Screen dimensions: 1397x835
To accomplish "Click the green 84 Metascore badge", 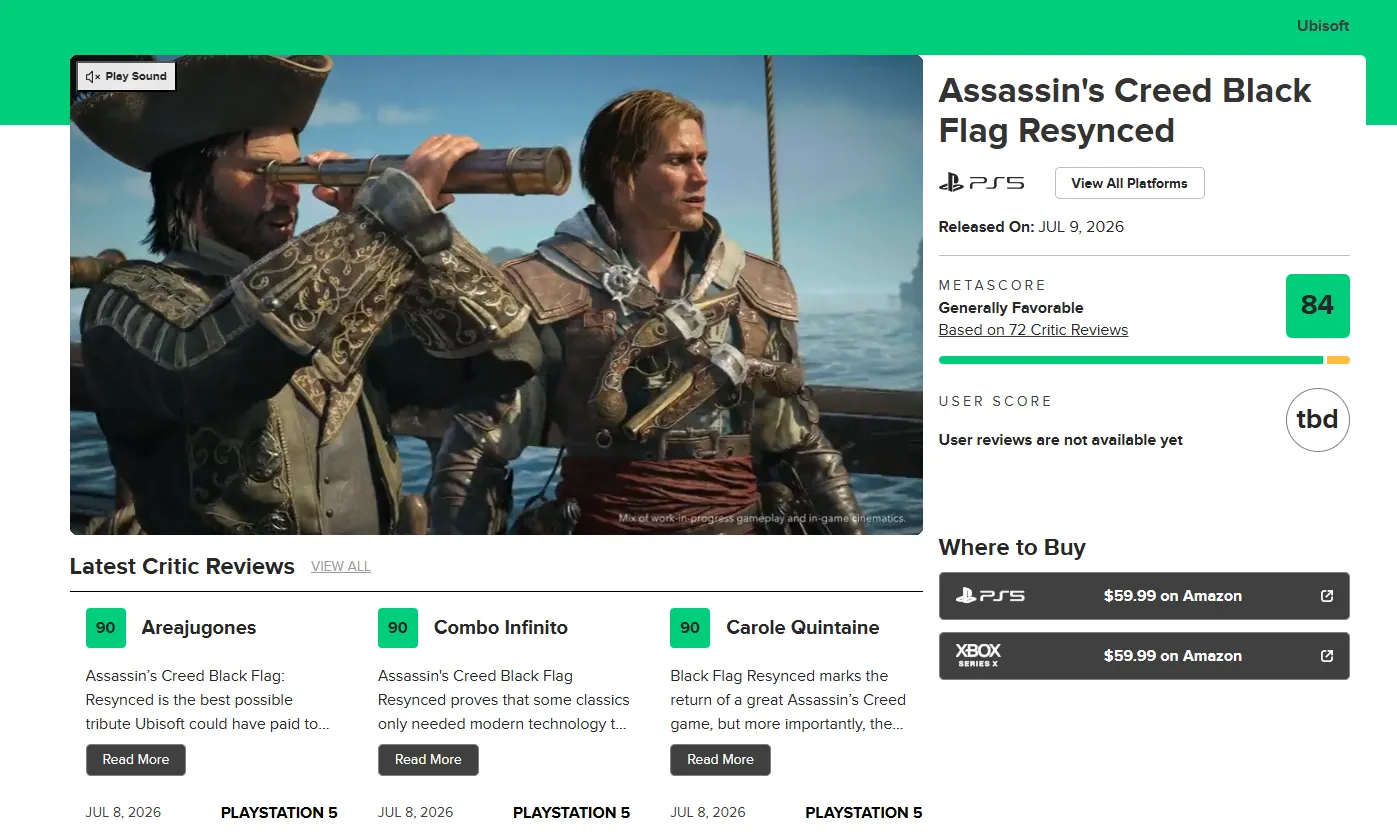I will (1317, 305).
